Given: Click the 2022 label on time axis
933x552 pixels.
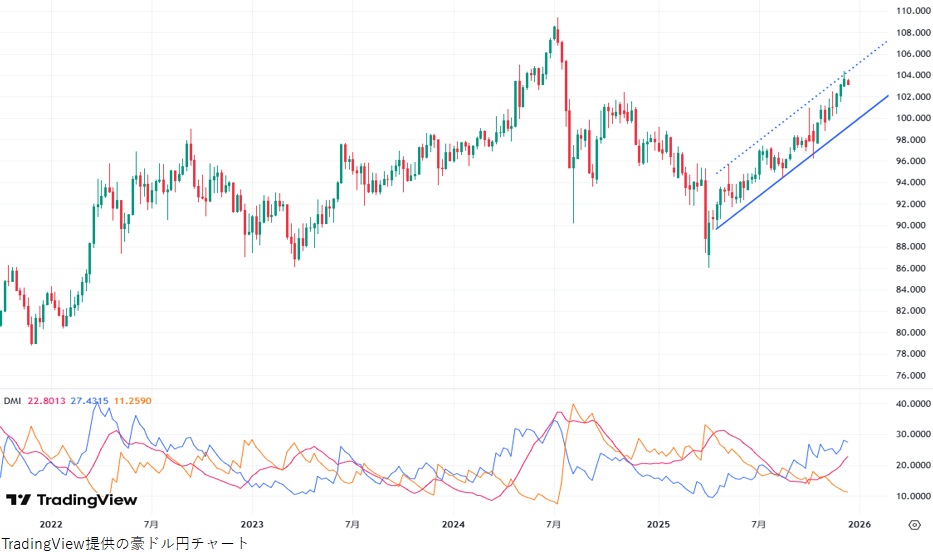Looking at the screenshot, I should tap(51, 524).
